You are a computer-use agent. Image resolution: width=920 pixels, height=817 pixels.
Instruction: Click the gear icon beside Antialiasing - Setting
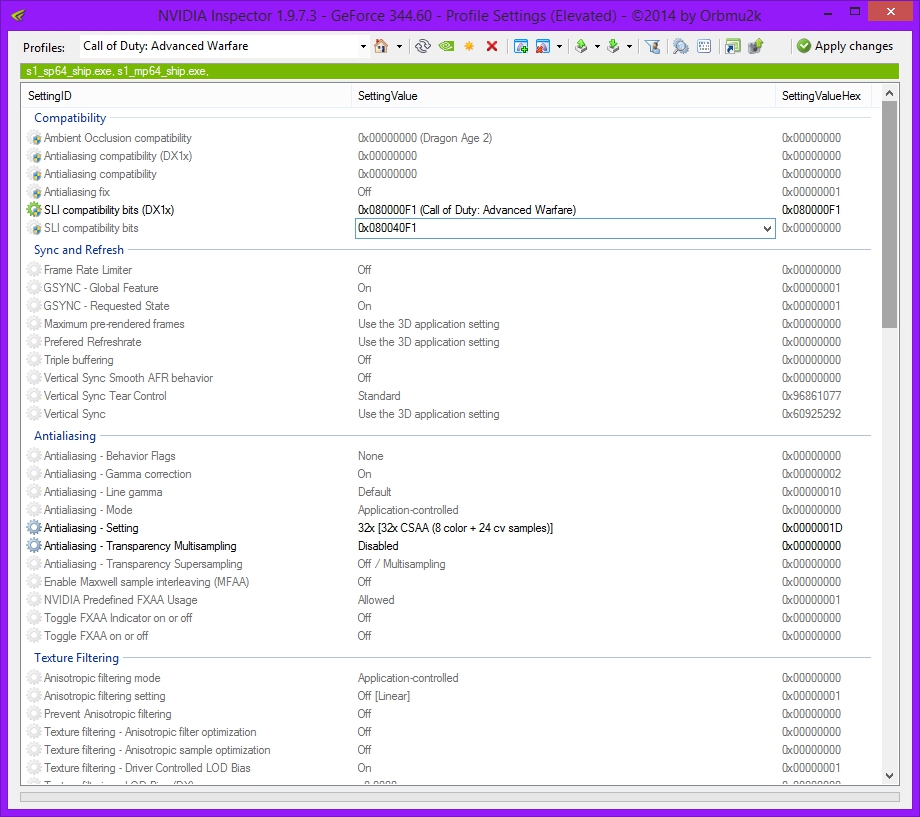(x=34, y=528)
